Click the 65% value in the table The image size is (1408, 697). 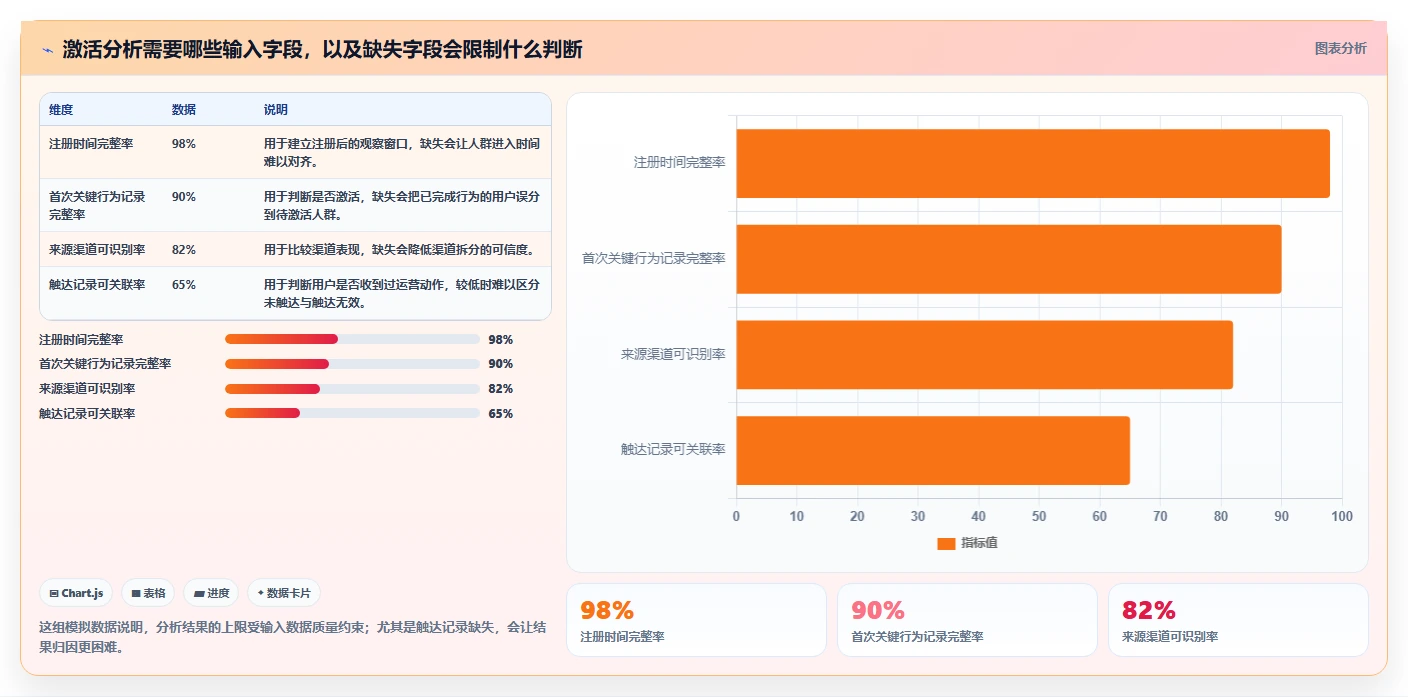coord(184,285)
